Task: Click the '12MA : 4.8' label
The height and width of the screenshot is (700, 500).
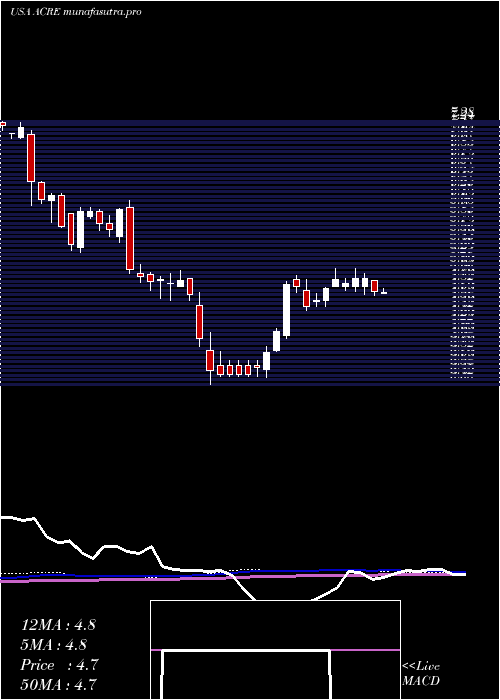Action: point(58,625)
